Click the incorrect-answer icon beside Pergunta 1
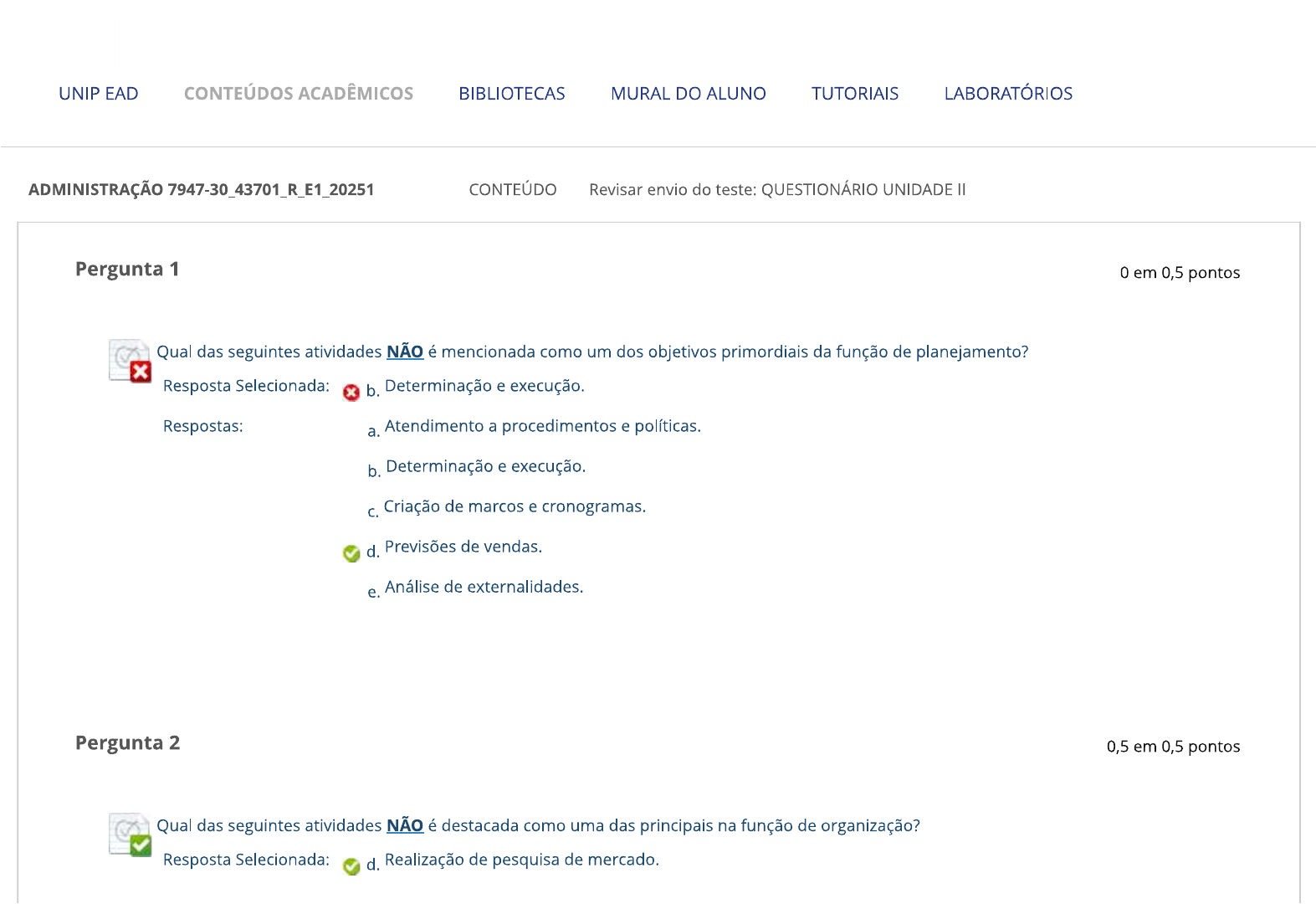The height and width of the screenshot is (904, 1316). [131, 361]
